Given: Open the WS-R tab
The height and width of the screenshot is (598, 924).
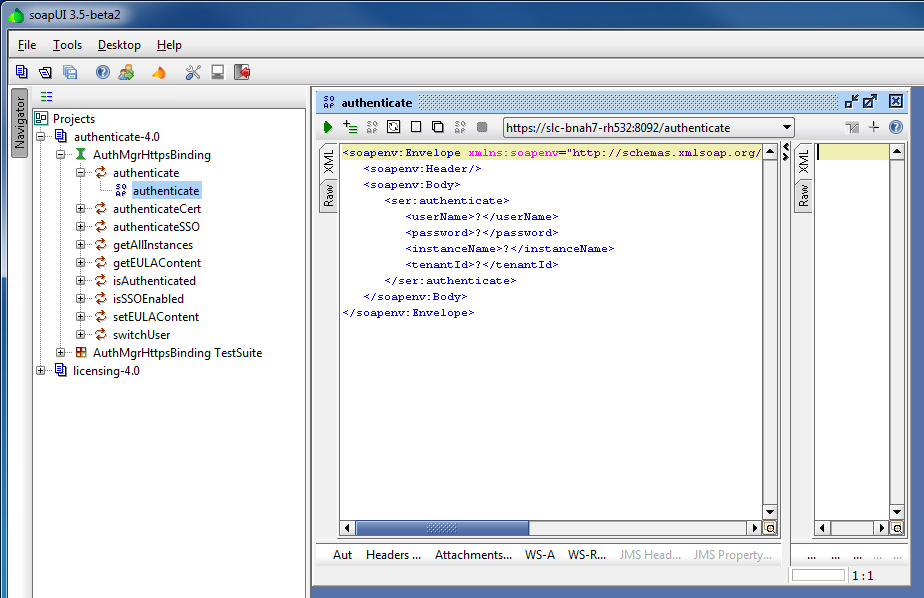Looking at the screenshot, I should pyautogui.click(x=586, y=555).
